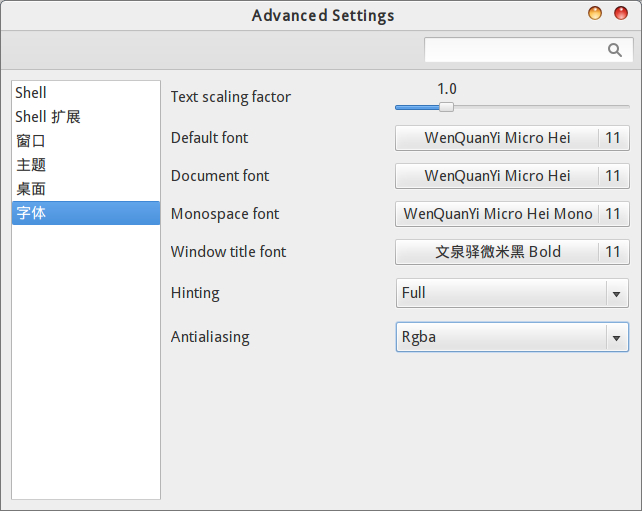Switch to the 窗口 section
Viewport: 642px width, 511px height.
[x=31, y=141]
